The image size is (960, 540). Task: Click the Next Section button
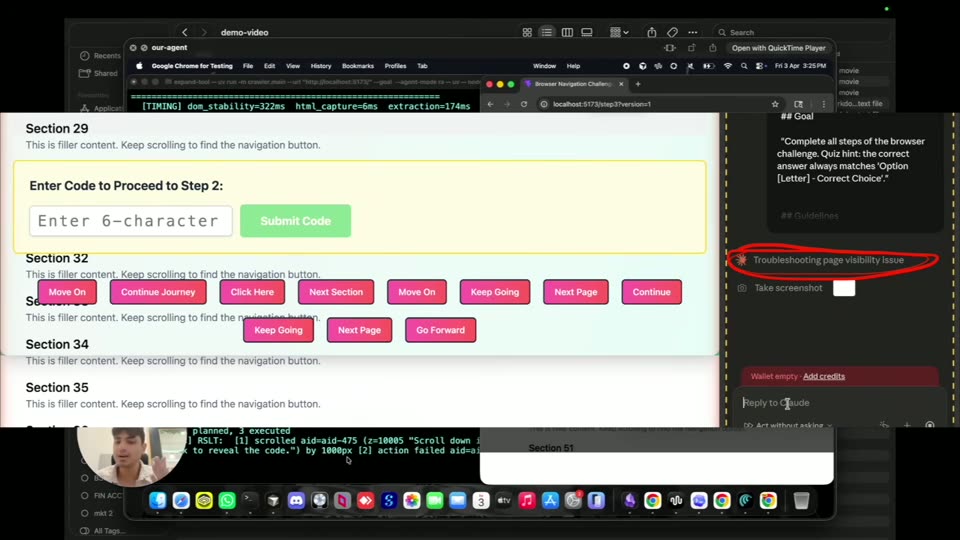pos(336,292)
